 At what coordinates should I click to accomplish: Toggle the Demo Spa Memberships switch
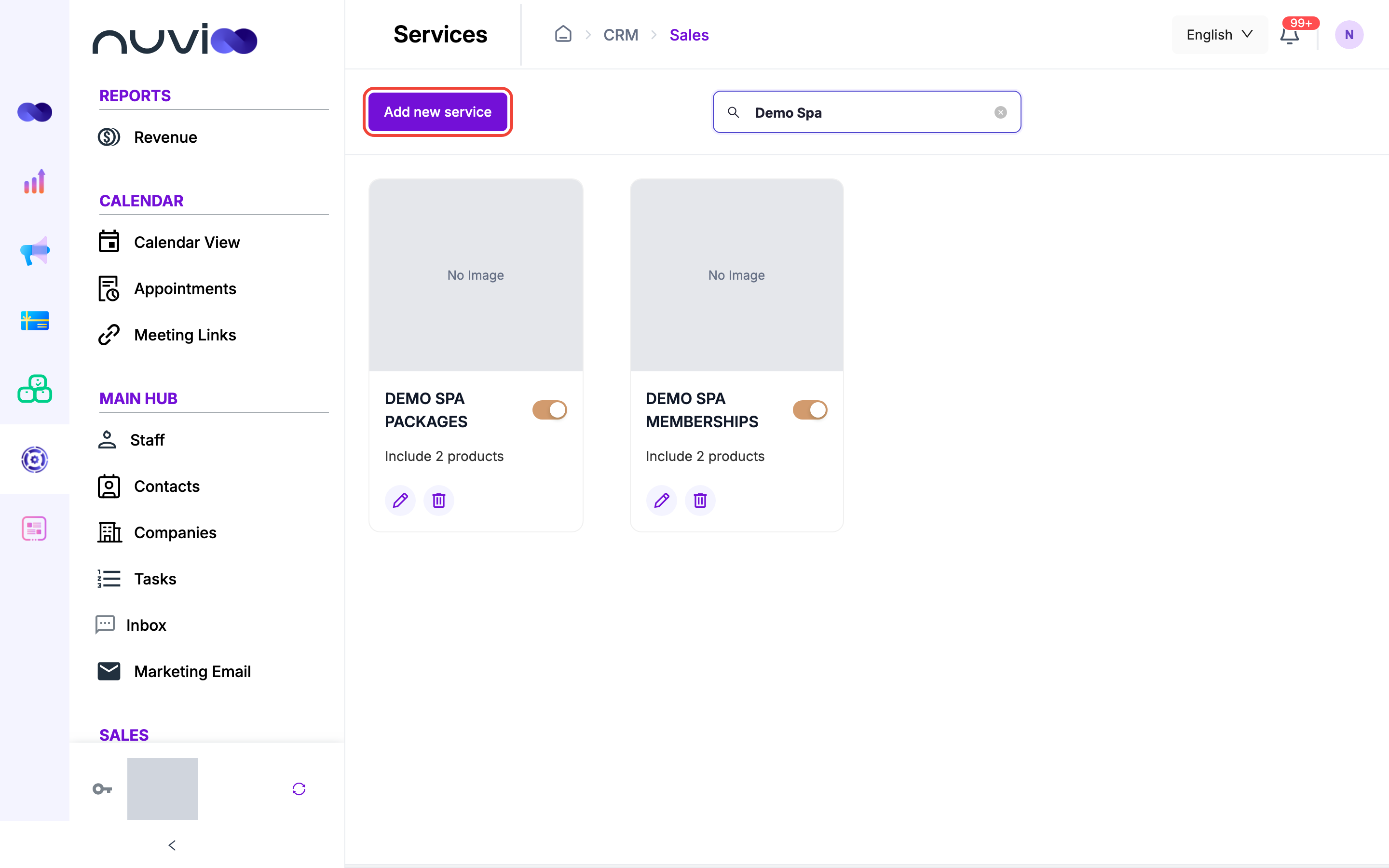tap(810, 410)
